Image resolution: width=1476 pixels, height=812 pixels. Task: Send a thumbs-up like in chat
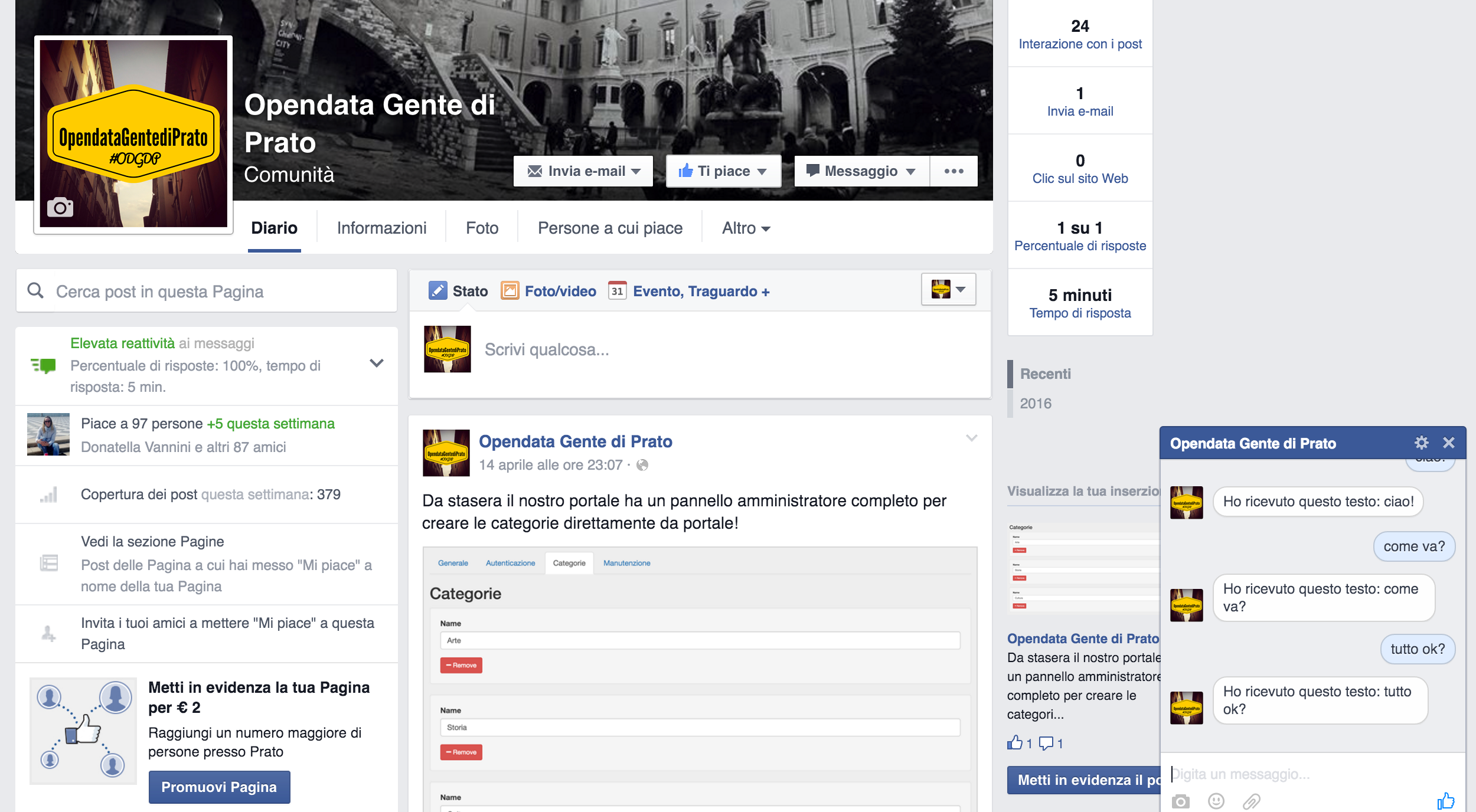(1445, 801)
